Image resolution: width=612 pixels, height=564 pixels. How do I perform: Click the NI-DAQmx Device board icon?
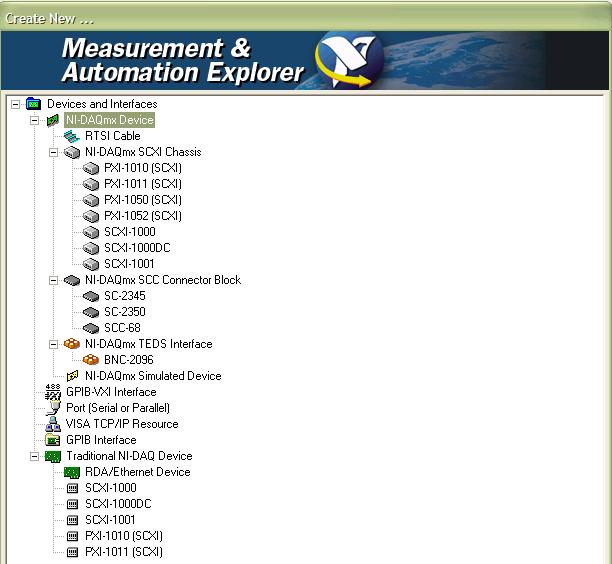click(53, 120)
